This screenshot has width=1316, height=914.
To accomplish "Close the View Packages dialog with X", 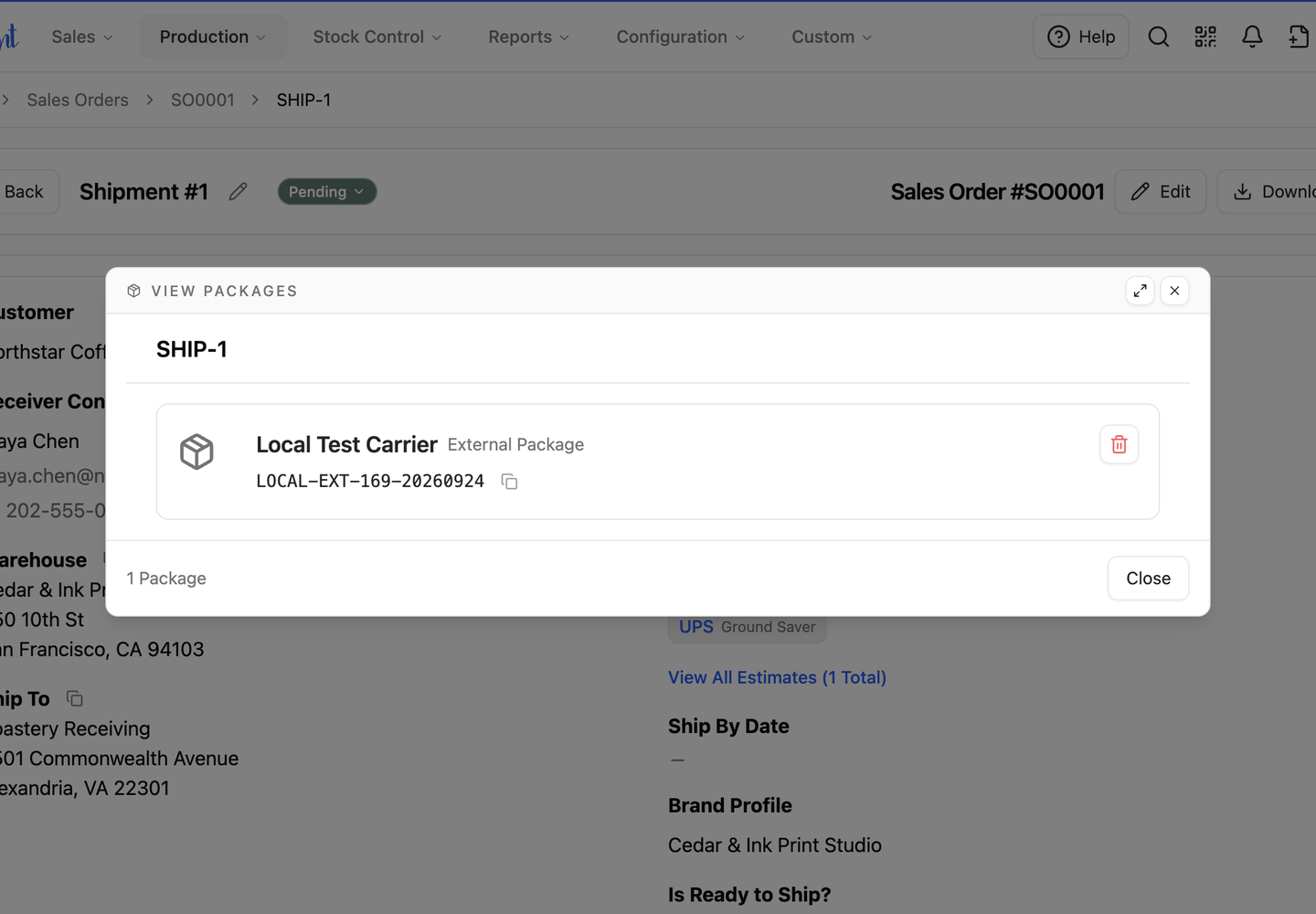I will (1174, 291).
